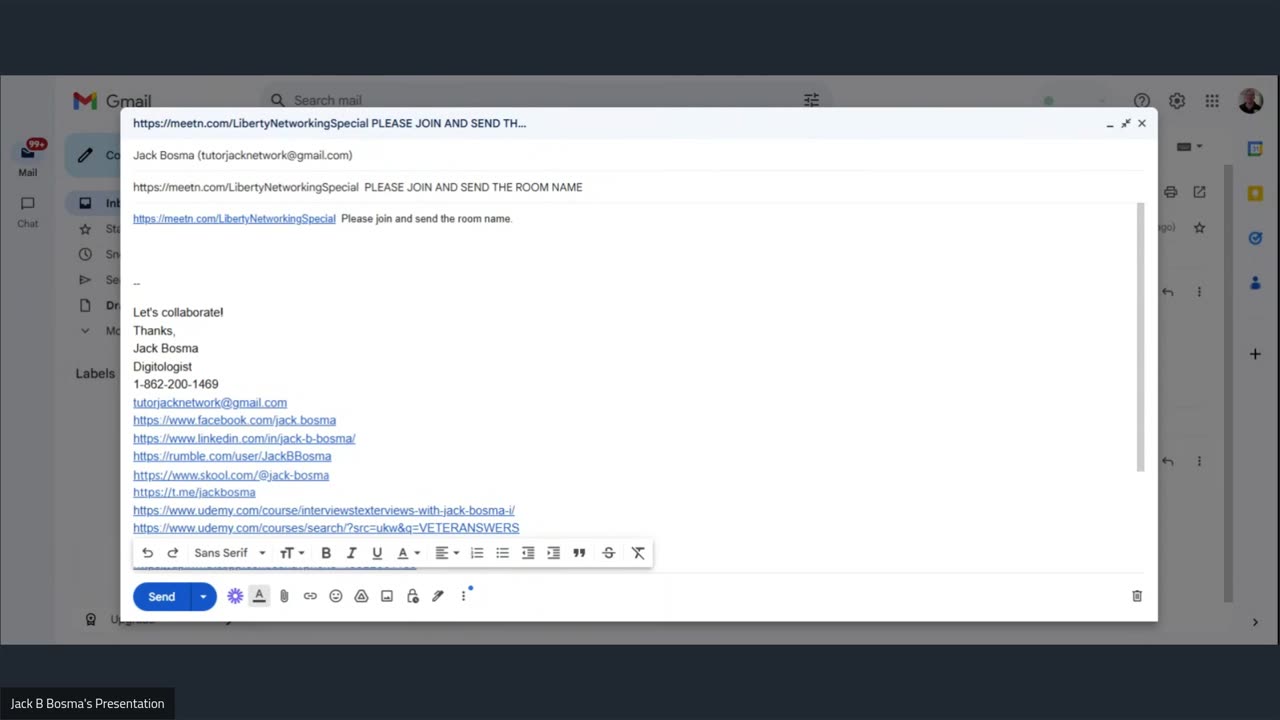1280x720 pixels.
Task: Open more compose options menu
Action: pos(463,596)
